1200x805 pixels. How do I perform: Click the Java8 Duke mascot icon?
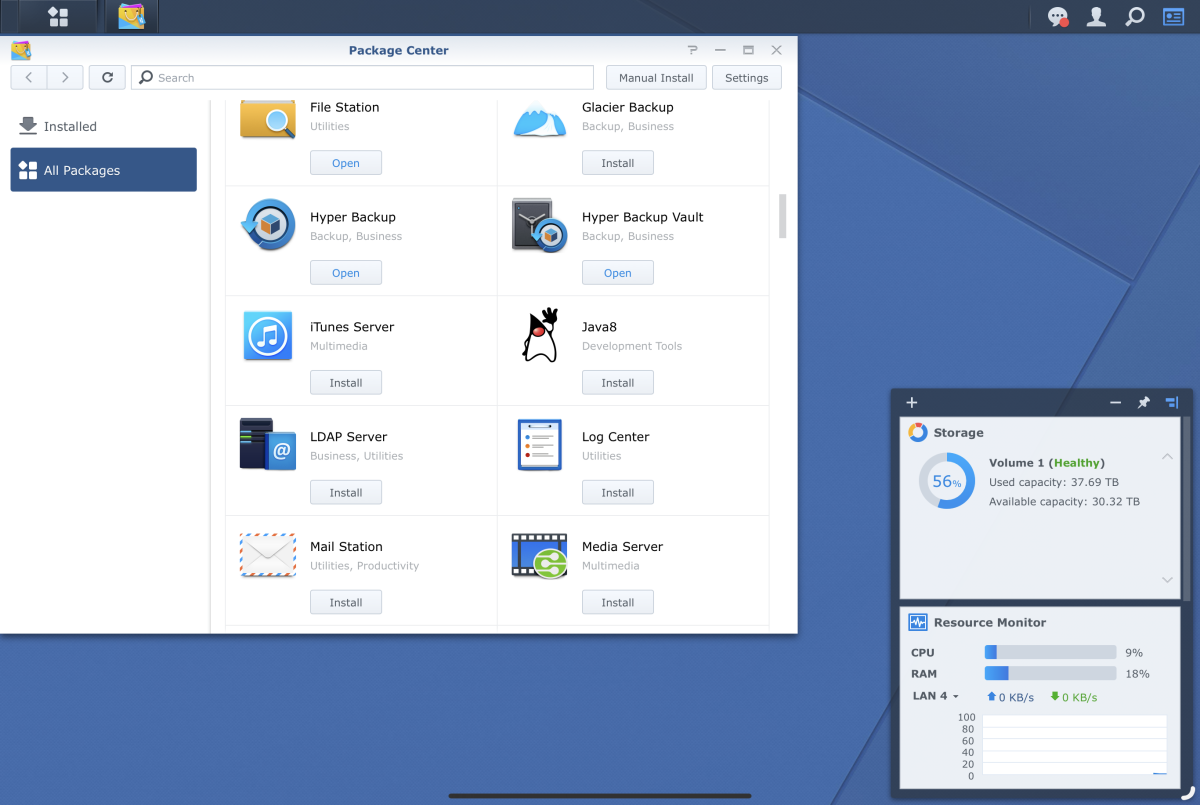(x=540, y=335)
